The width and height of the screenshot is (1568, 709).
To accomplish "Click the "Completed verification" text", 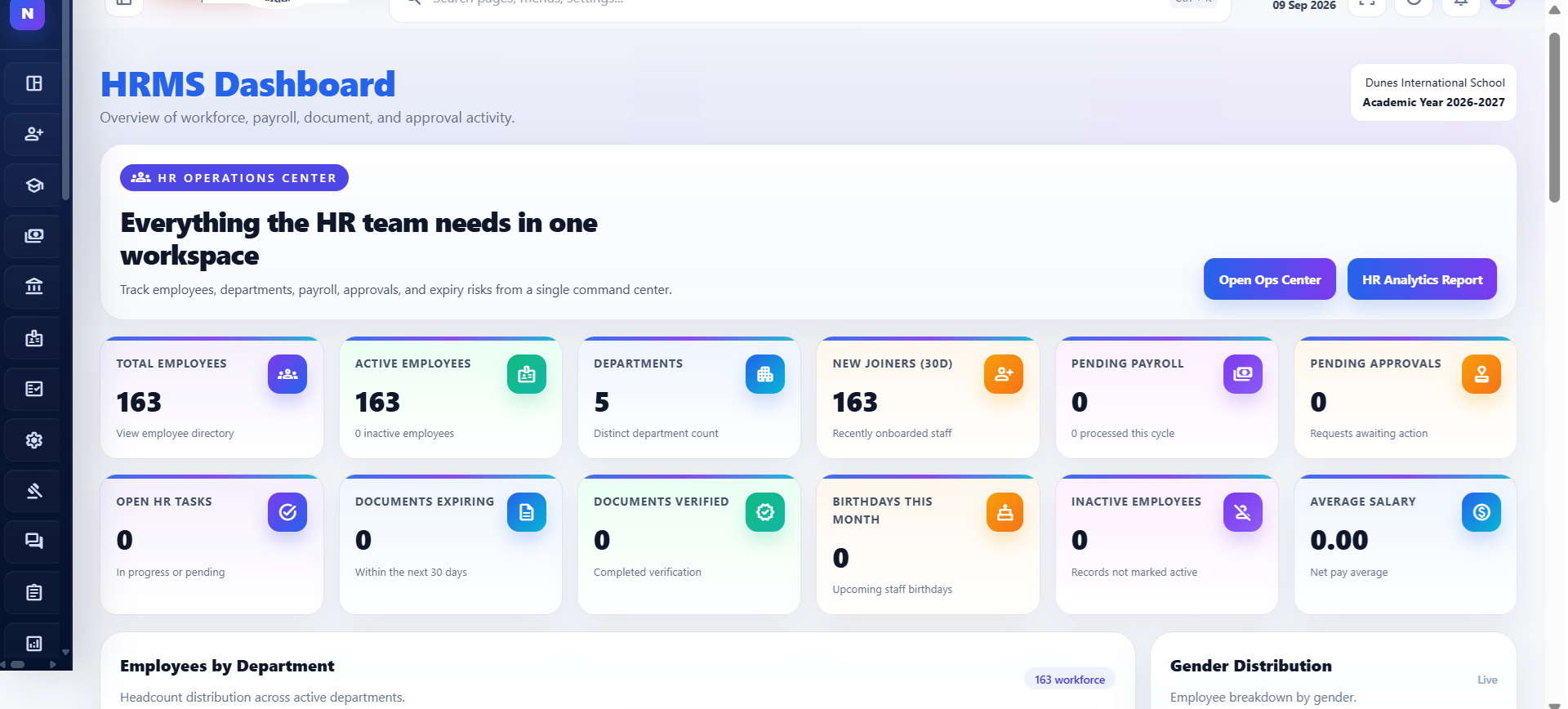I will (648, 573).
